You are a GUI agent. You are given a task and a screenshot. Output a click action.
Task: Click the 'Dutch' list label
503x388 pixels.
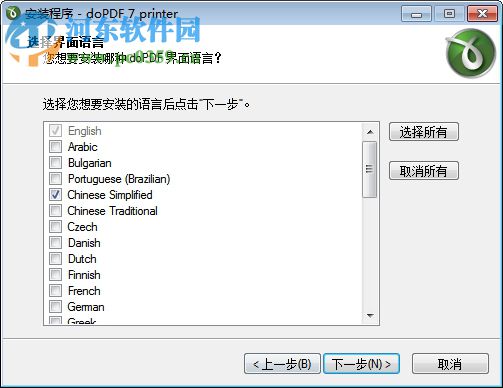coord(82,259)
